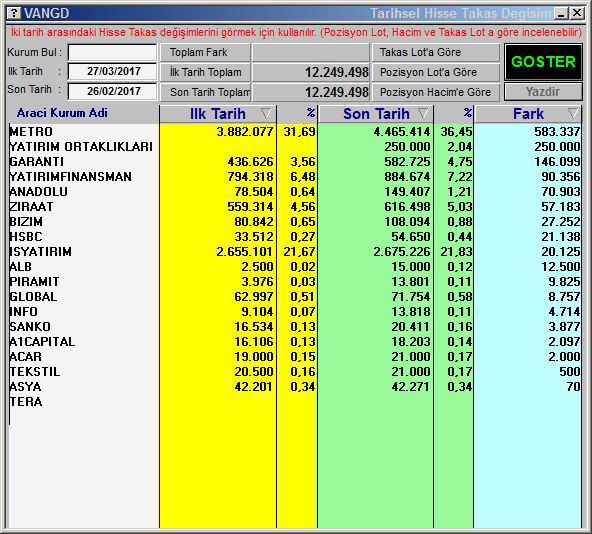
Task: Click the percent header beside Son Tarih
Action: [x=468, y=113]
